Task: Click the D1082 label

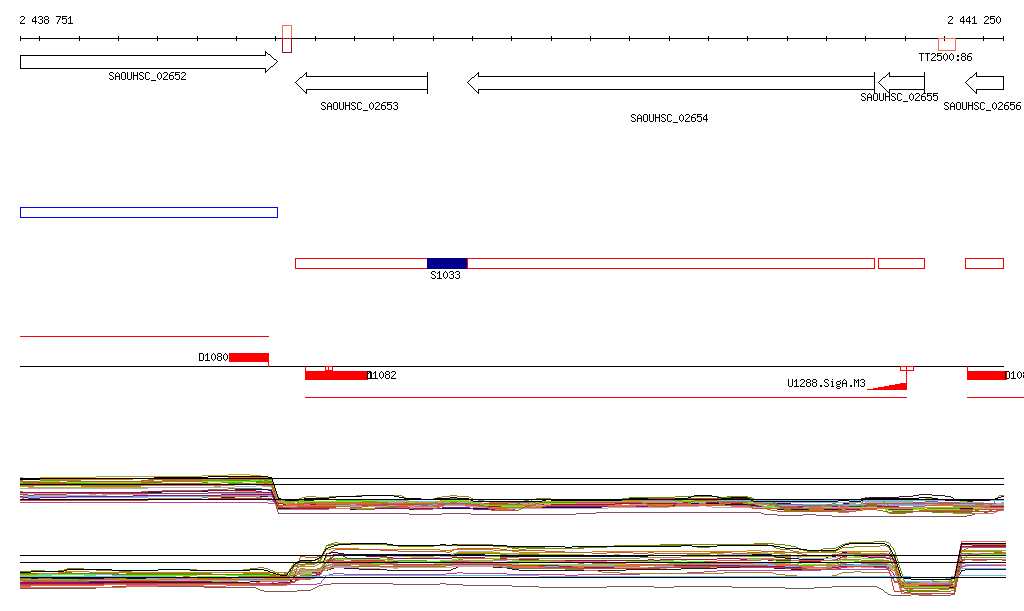Action: coord(382,375)
